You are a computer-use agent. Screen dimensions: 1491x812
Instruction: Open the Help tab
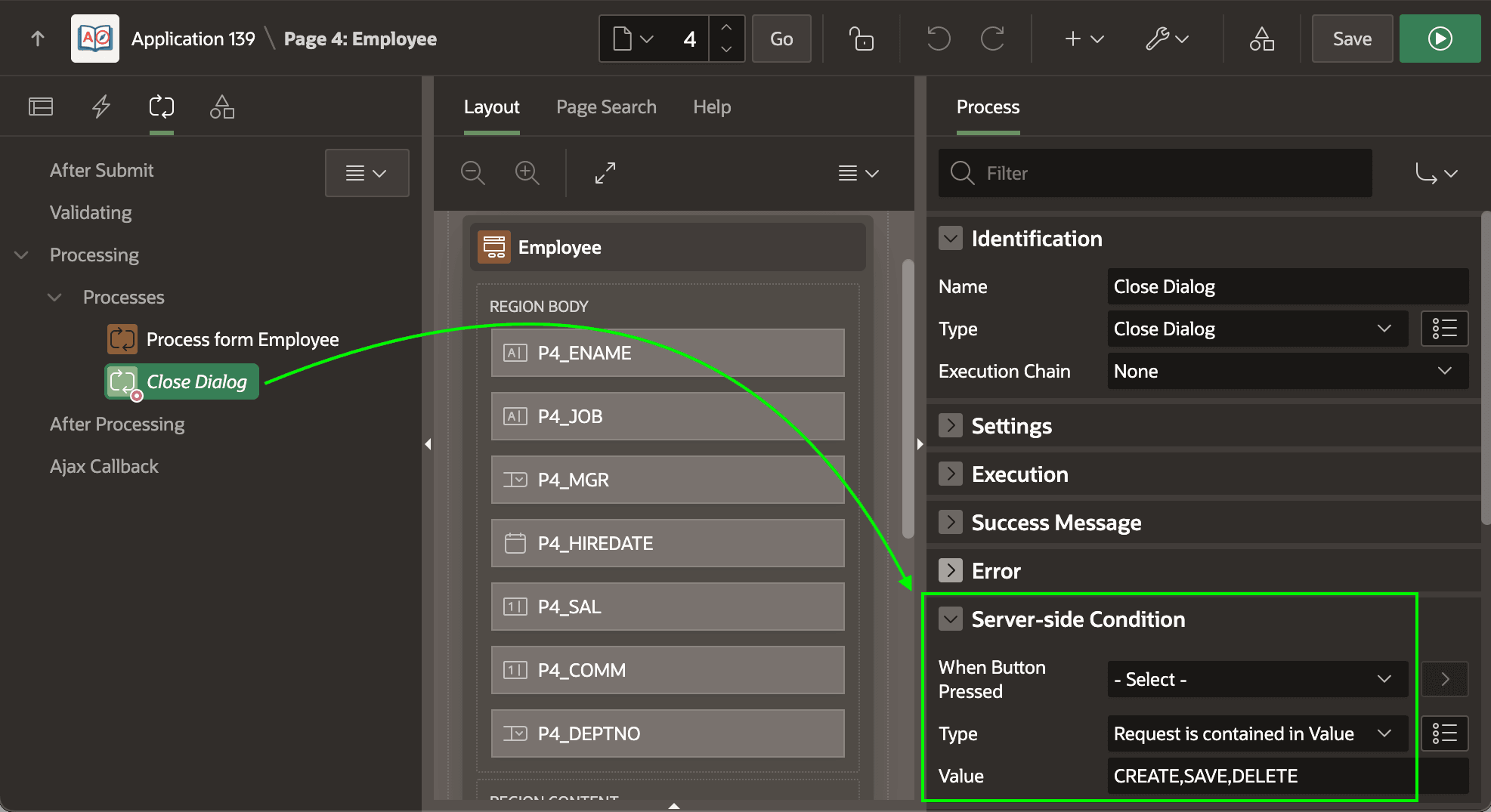pyautogui.click(x=712, y=107)
